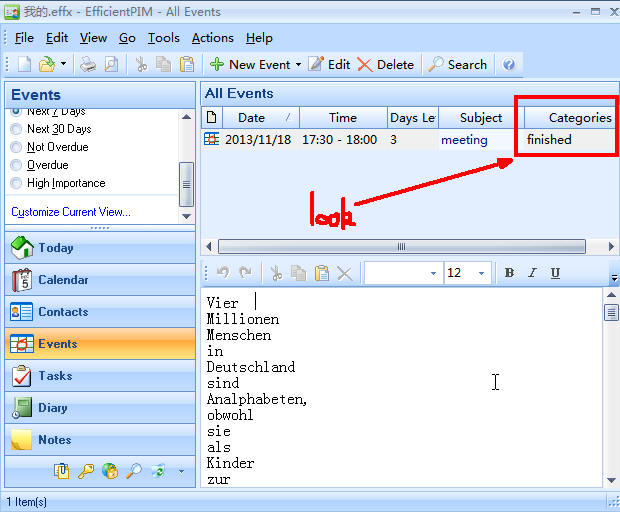Click the Underline formatting button
Viewport: 620px width, 512px height.
[555, 273]
